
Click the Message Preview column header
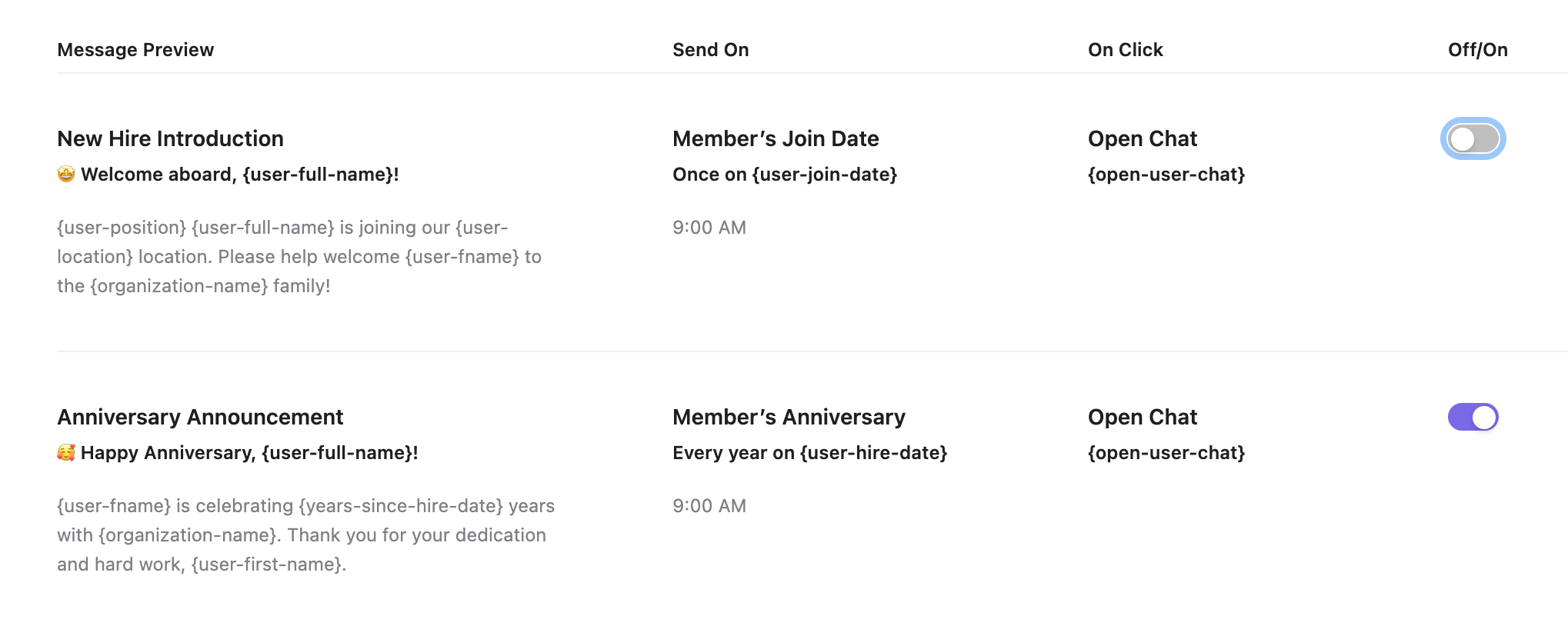point(135,50)
